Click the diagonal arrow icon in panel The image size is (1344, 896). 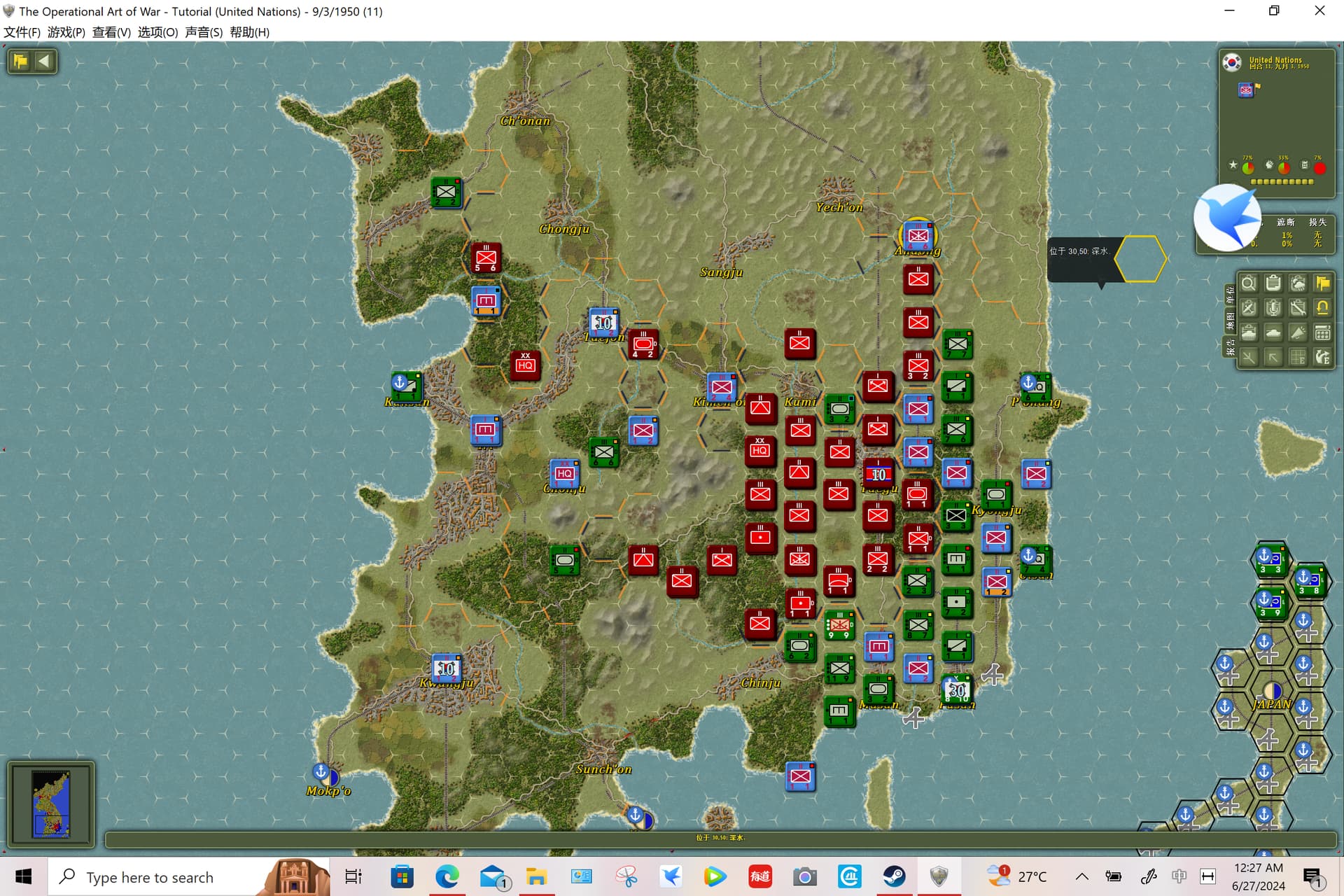[x=1273, y=357]
